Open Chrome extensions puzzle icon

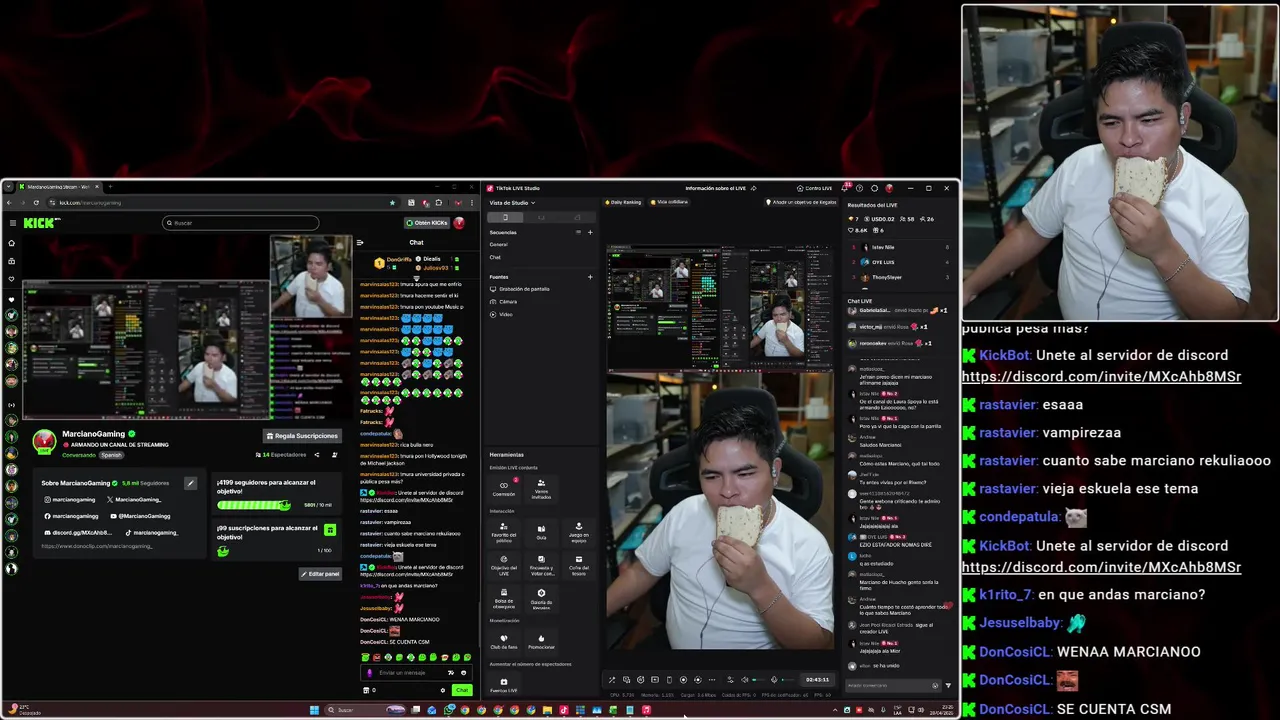(x=438, y=203)
